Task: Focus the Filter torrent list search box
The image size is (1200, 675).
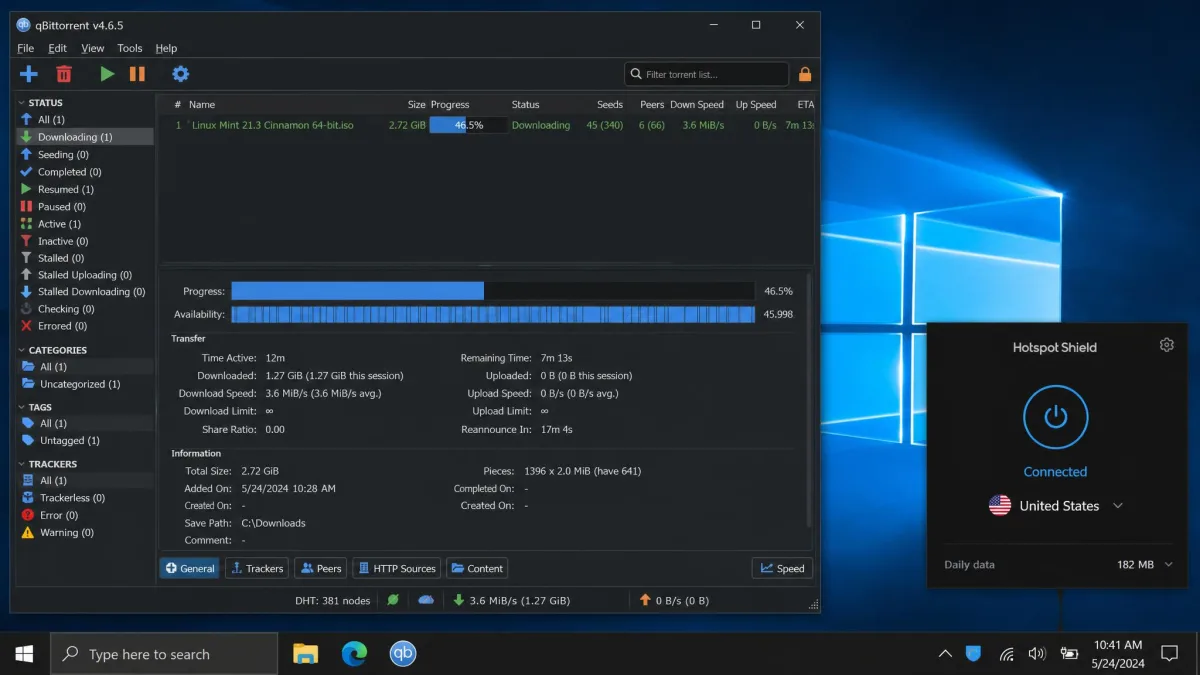Action: [x=706, y=74]
